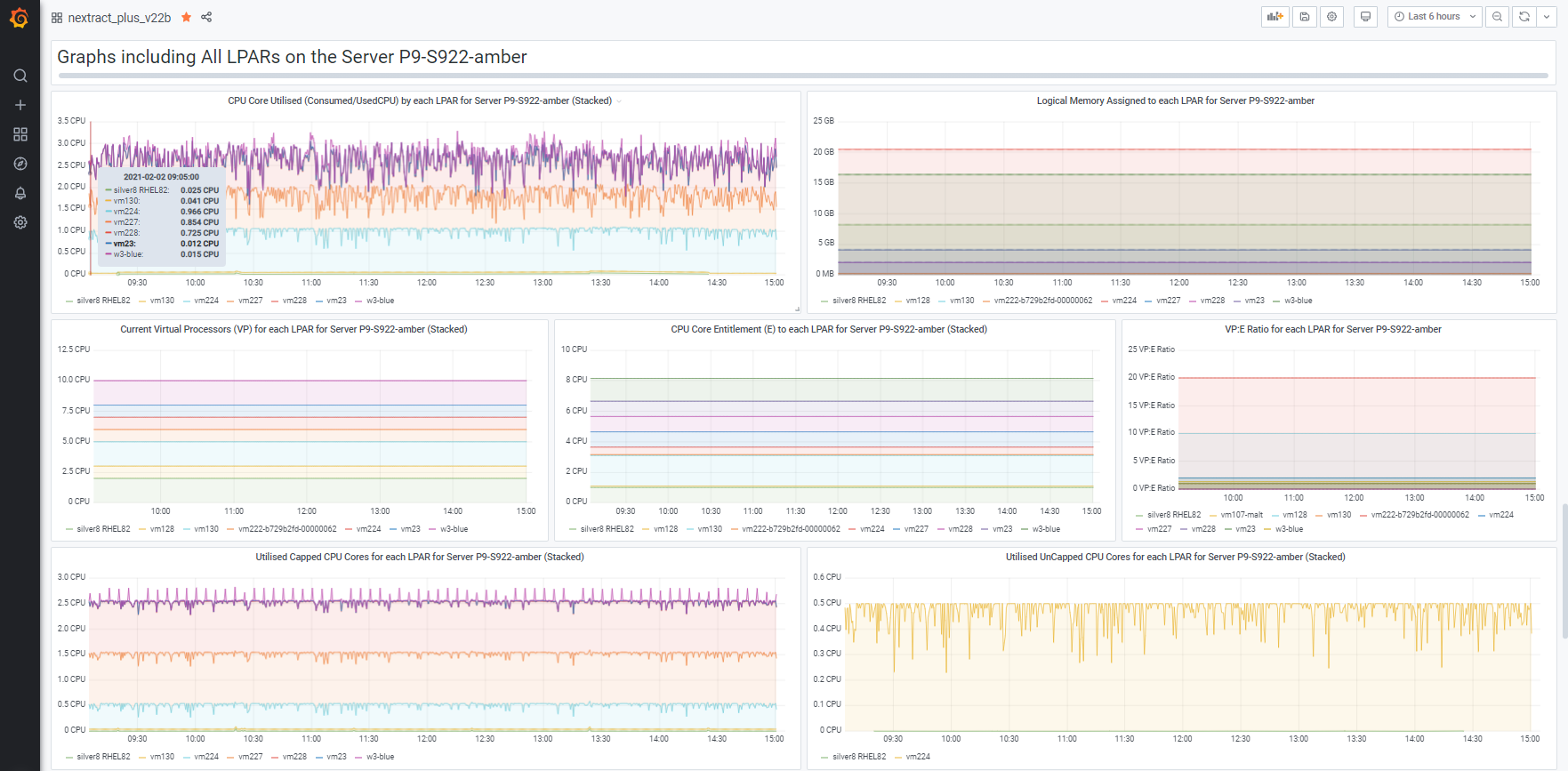Viewport: 1568px width, 771px height.
Task: Open the Alerting bell icon
Action: pos(20,193)
